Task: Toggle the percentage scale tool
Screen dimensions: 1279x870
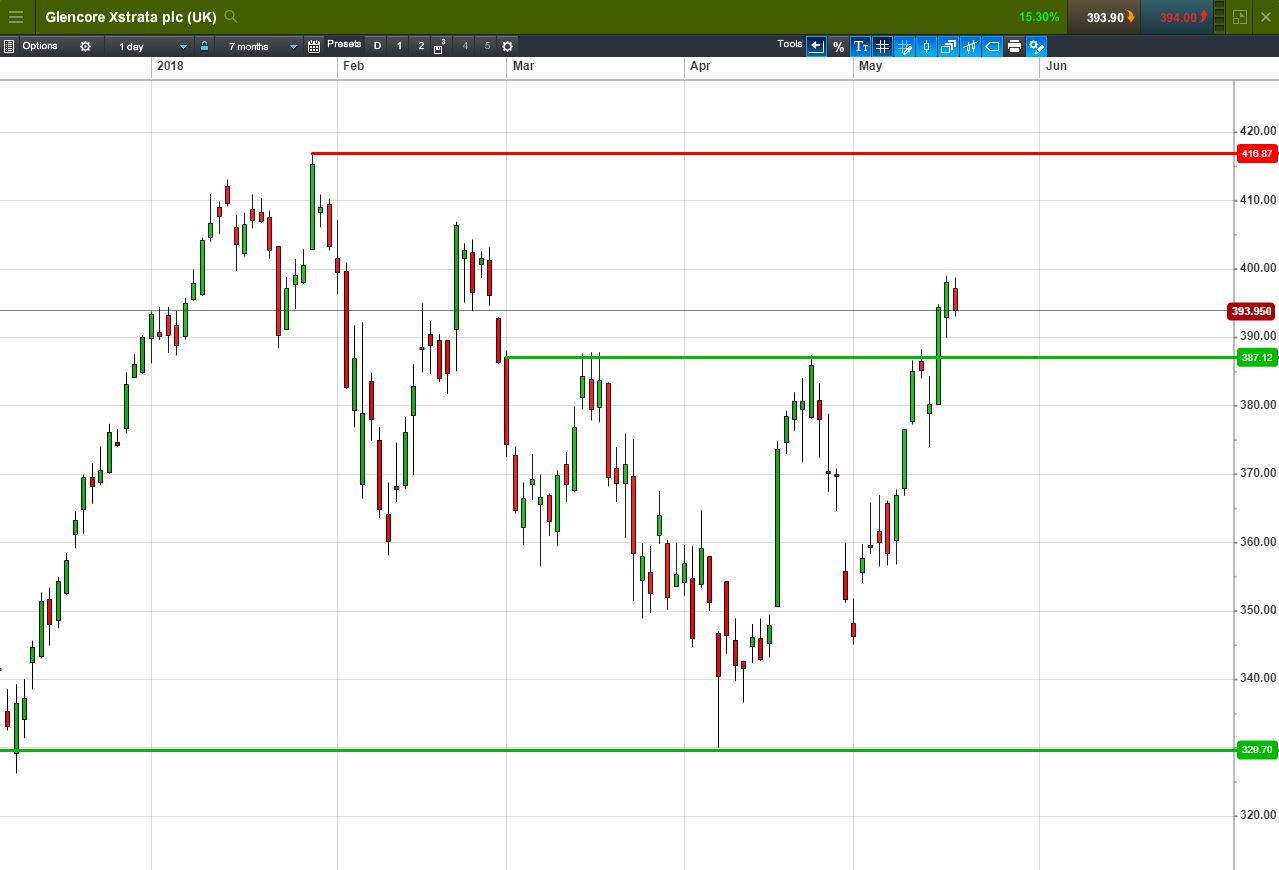Action: pos(838,46)
